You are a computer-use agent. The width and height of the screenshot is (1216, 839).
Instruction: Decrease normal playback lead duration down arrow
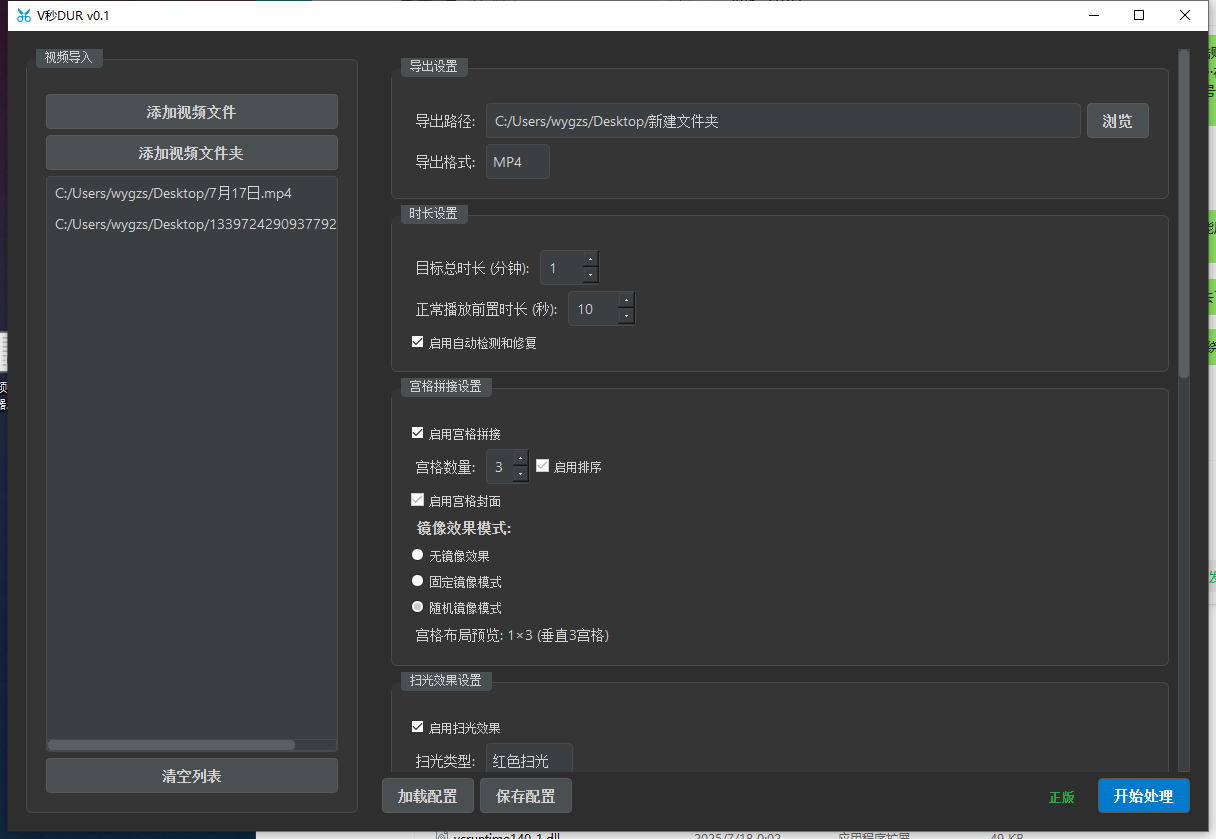[626, 317]
